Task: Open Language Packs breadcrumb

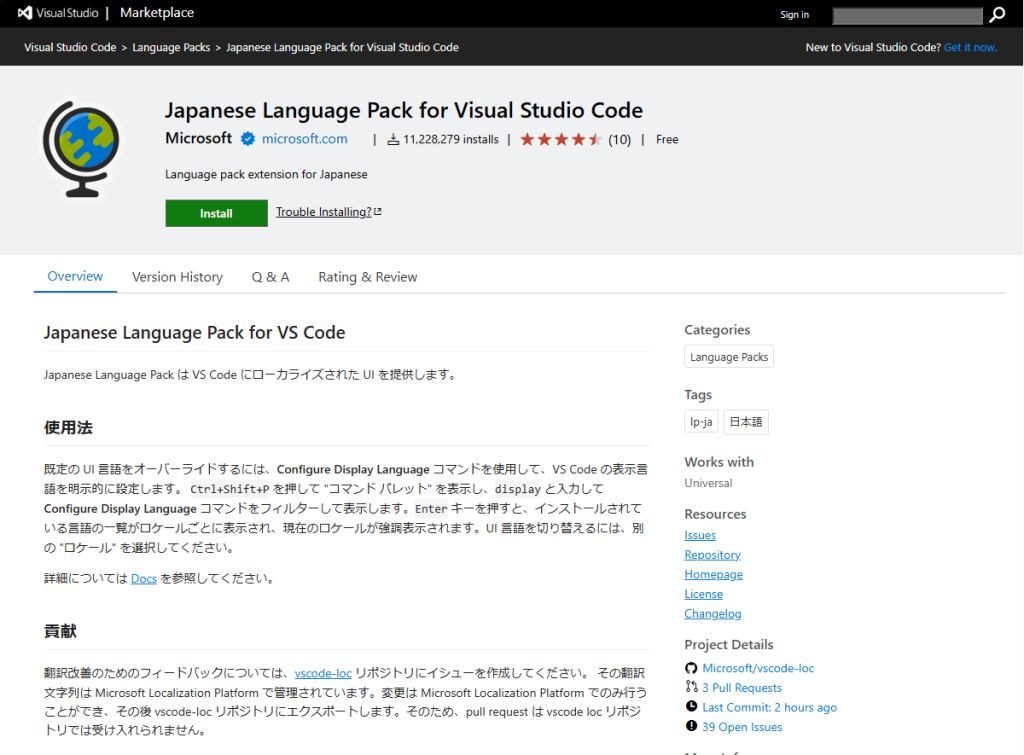Action: [x=171, y=47]
